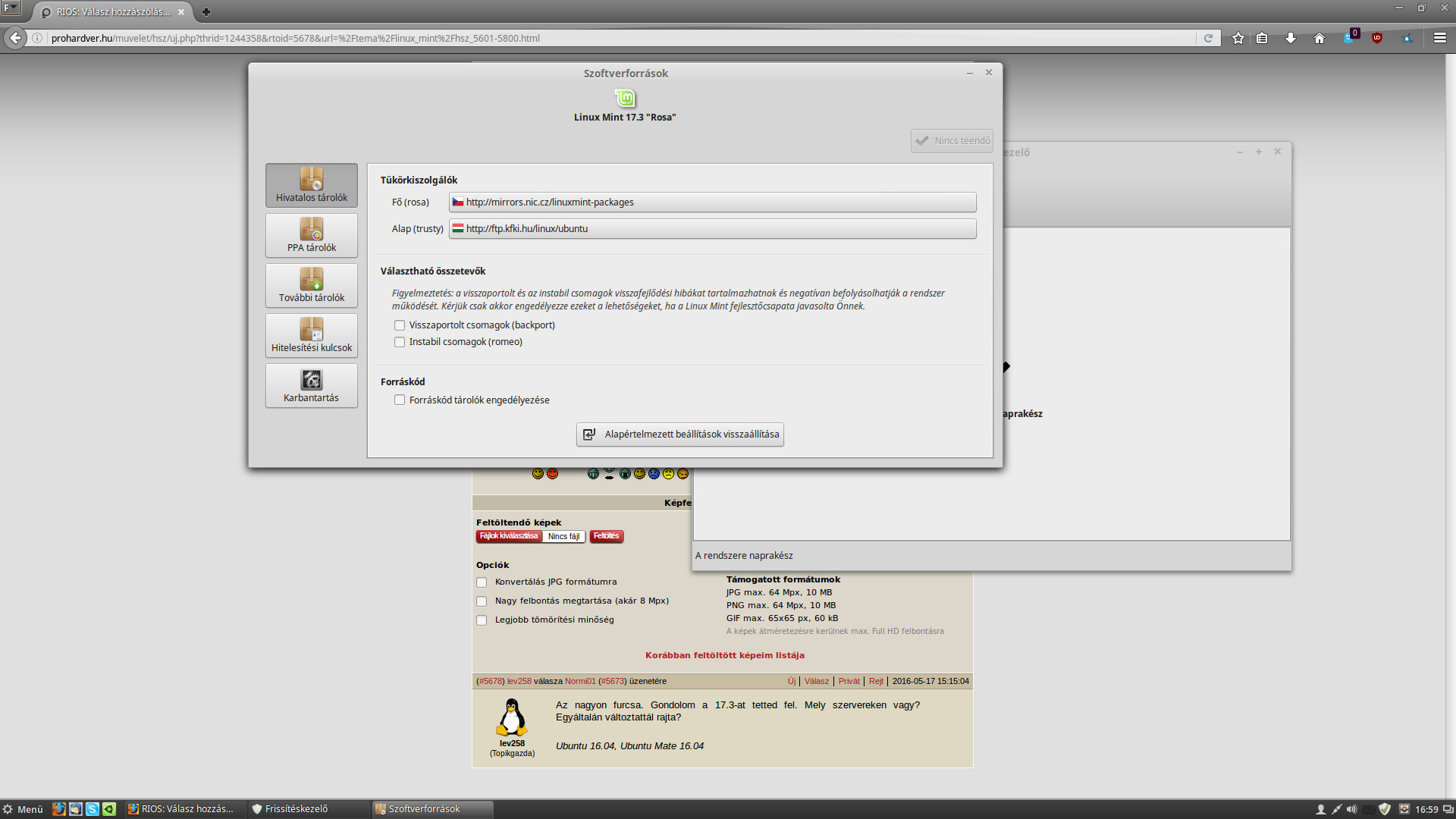Click the clock showing 16:59
Image resolution: width=1456 pixels, height=819 pixels.
click(x=1426, y=809)
